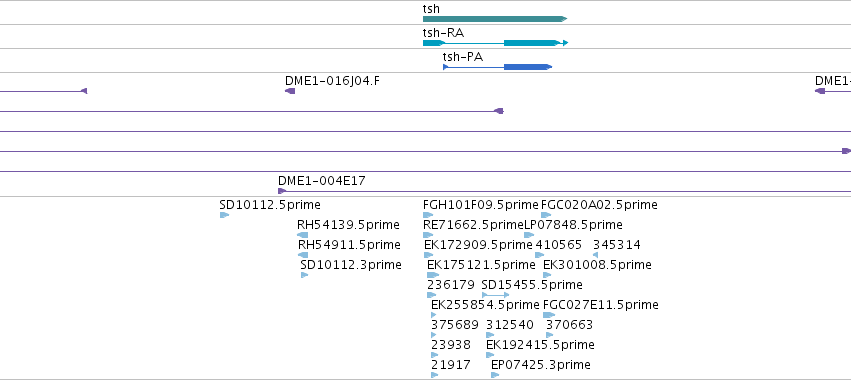
Task: Select the small arrow glyph under SD10112.3prime
Action: pos(304,275)
